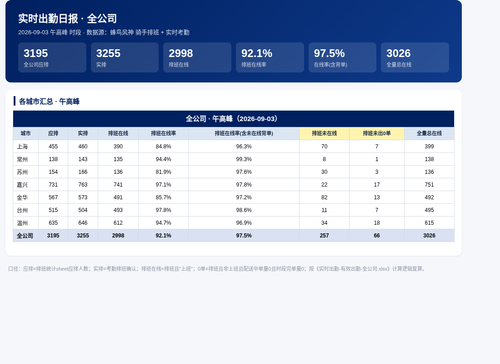Click 455 in the 上海 row
Viewport: 500px width, 364px height.
(53, 146)
